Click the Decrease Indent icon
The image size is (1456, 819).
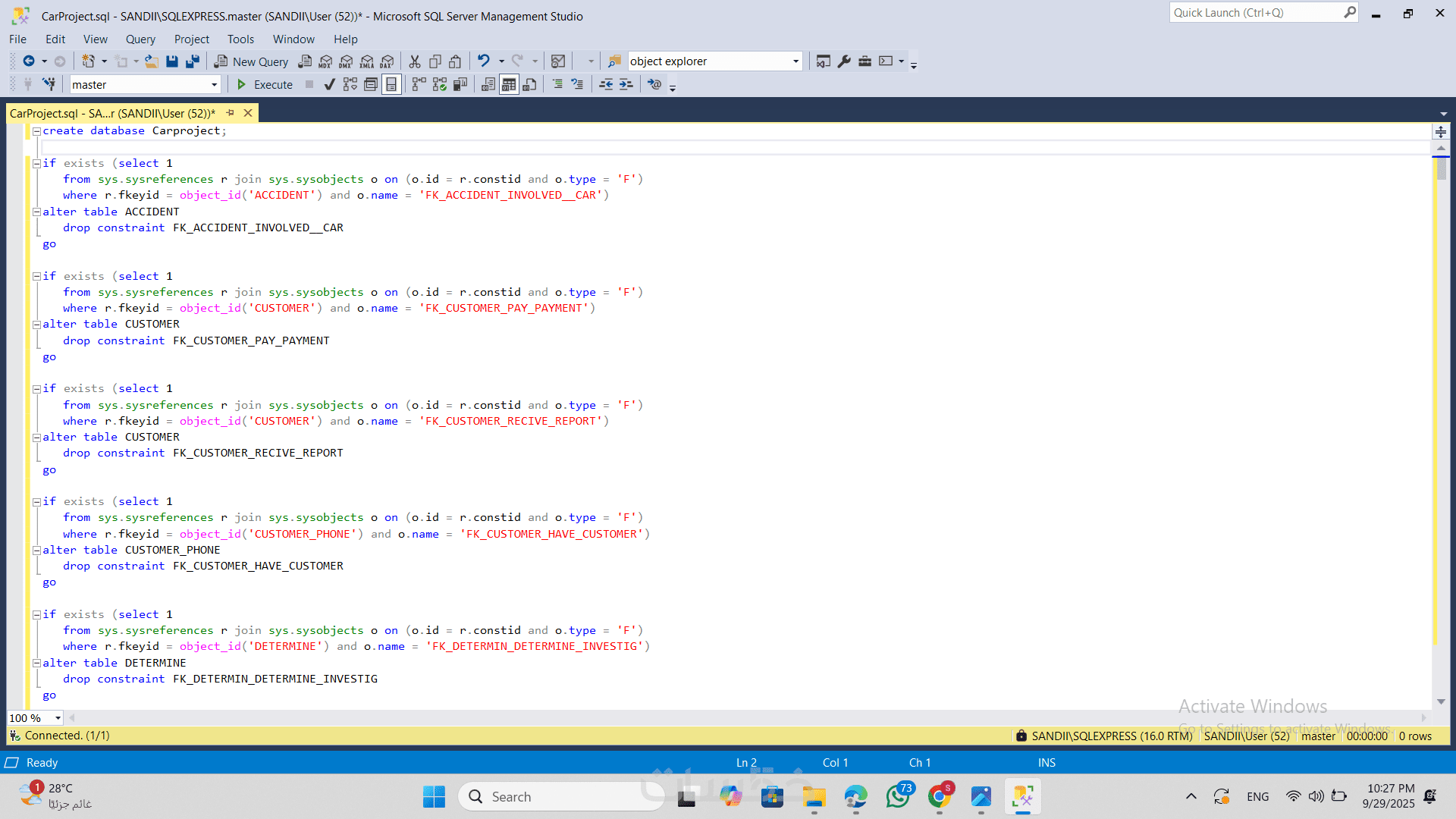tap(606, 84)
